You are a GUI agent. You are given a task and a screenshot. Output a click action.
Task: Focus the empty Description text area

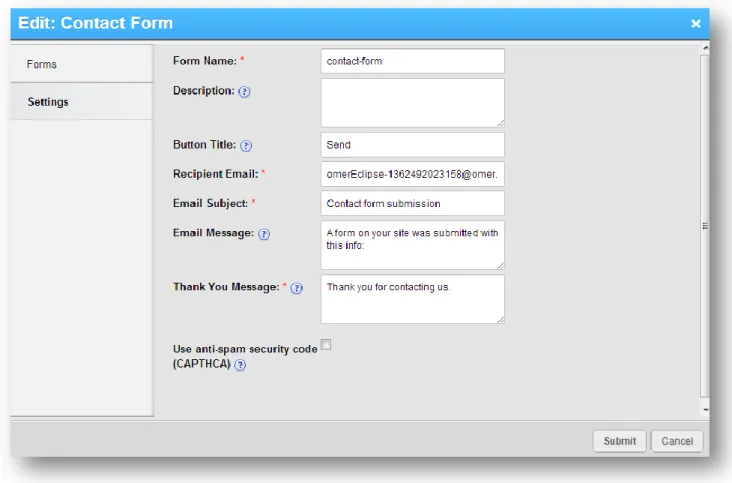(413, 103)
